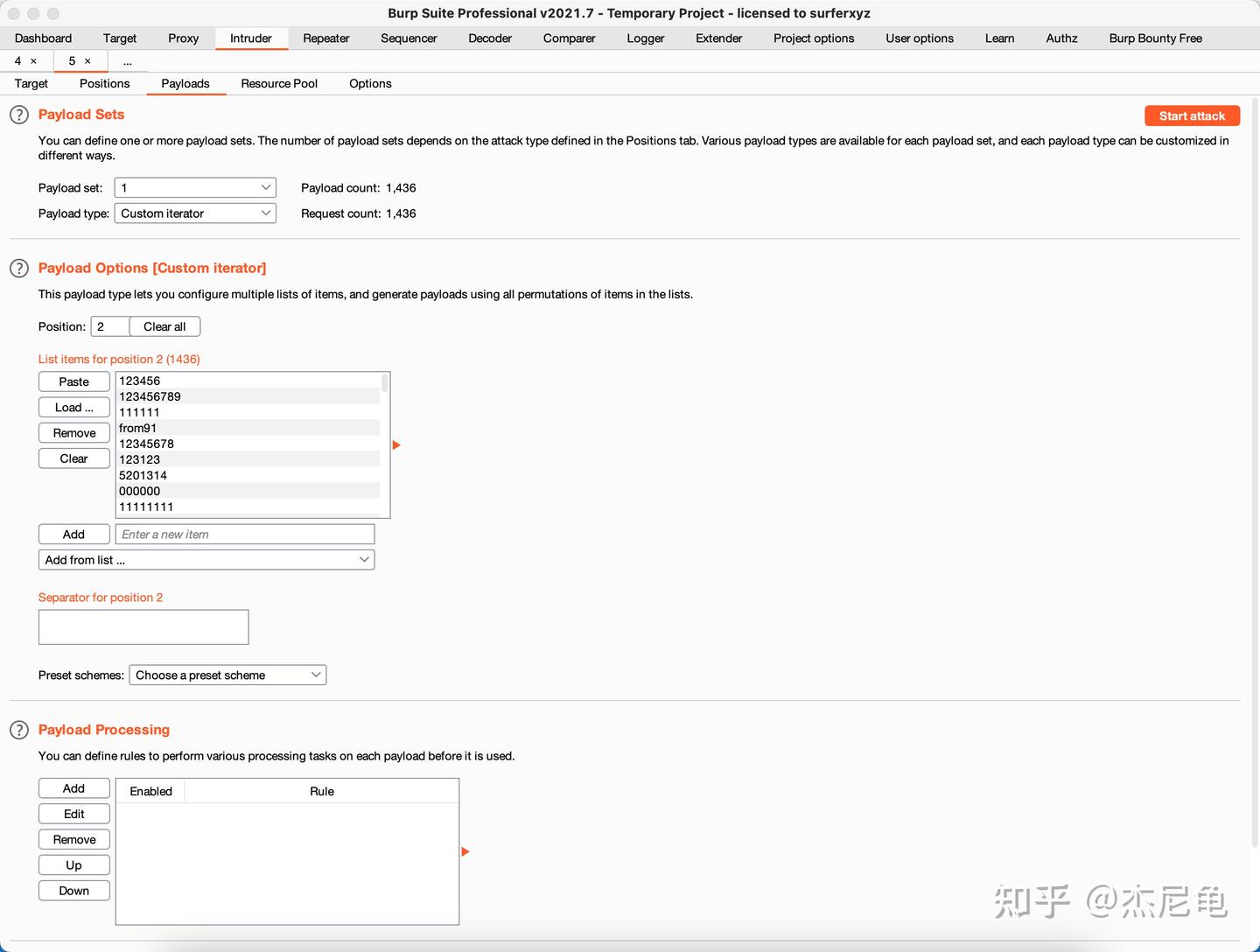Click the Paste button for list items

tap(74, 382)
